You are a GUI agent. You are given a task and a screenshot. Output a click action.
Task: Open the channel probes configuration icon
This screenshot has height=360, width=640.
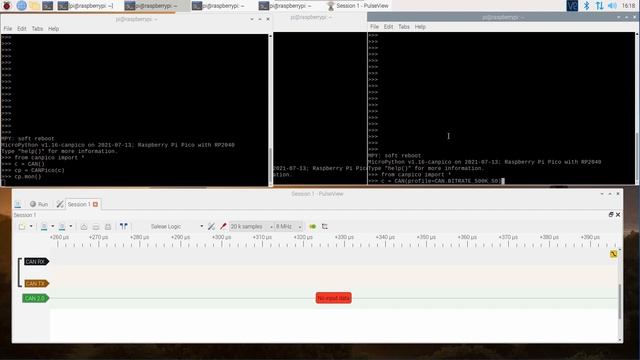pyautogui.click(x=223, y=227)
